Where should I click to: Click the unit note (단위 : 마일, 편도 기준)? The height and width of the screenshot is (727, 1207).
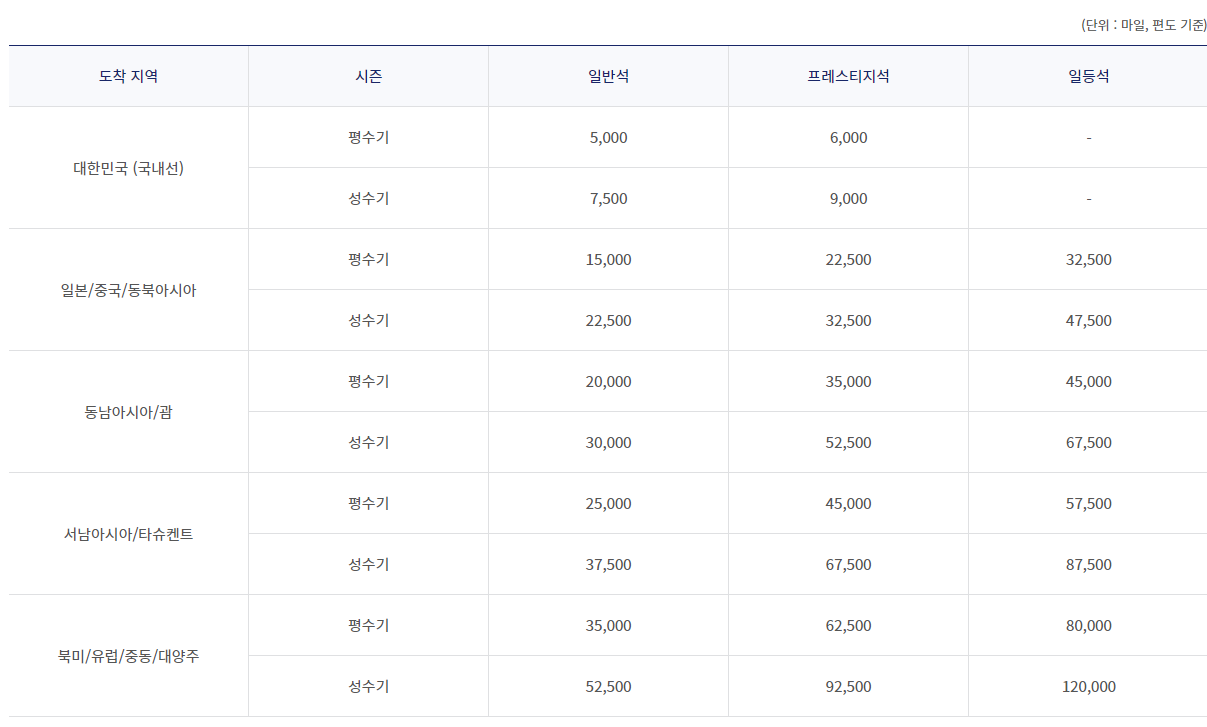coord(1143,25)
